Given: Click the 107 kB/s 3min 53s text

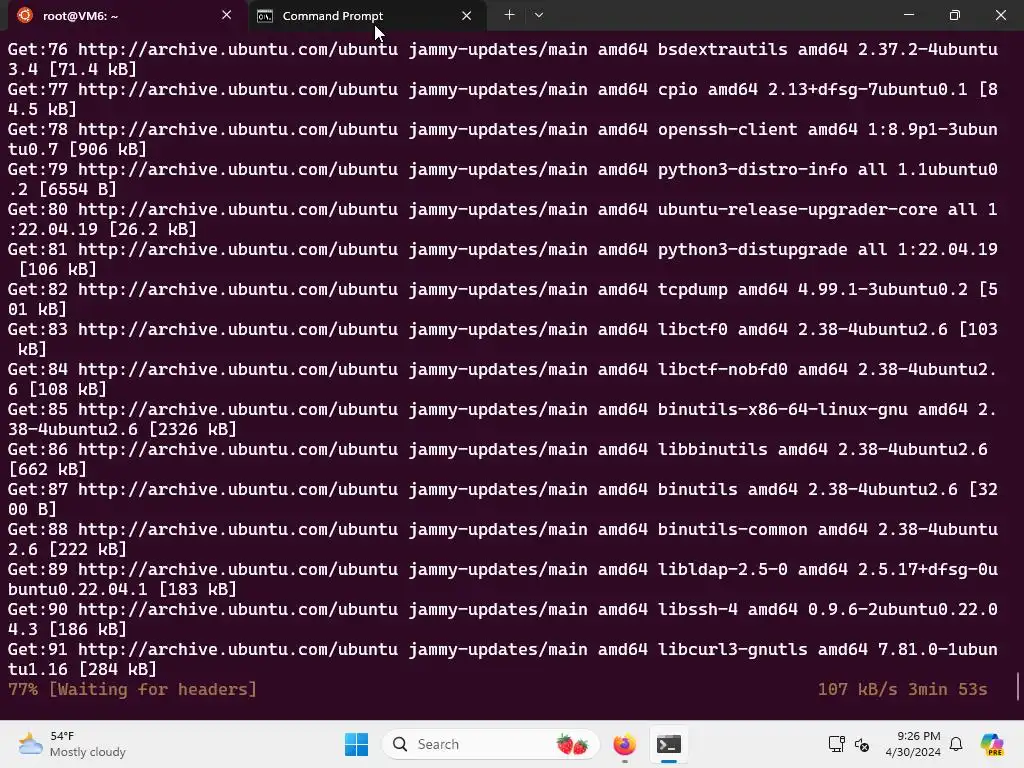Looking at the screenshot, I should click(903, 689).
